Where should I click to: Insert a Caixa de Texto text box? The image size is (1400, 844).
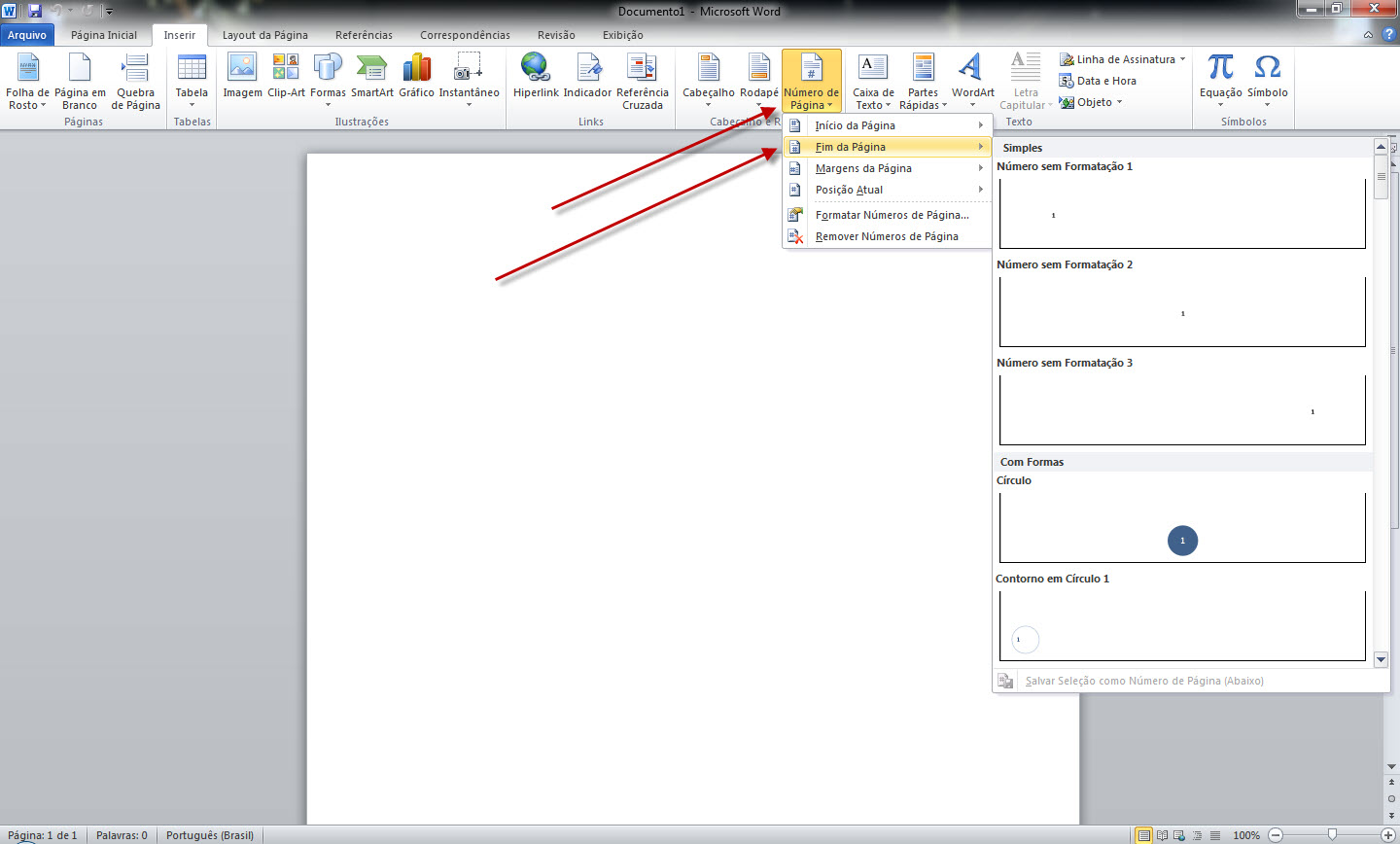[x=873, y=82]
